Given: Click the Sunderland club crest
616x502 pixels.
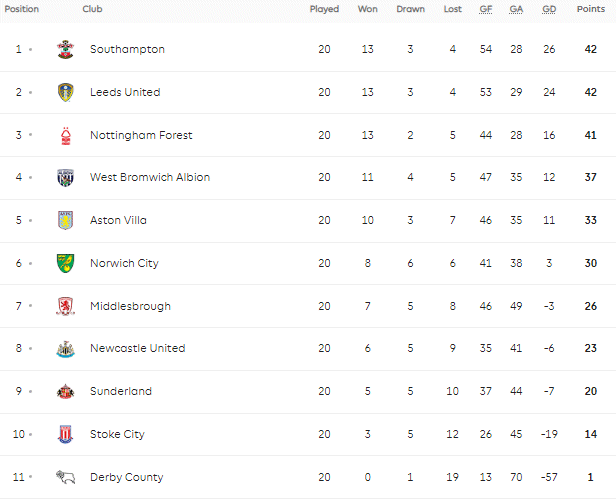Looking at the screenshot, I should [66, 391].
